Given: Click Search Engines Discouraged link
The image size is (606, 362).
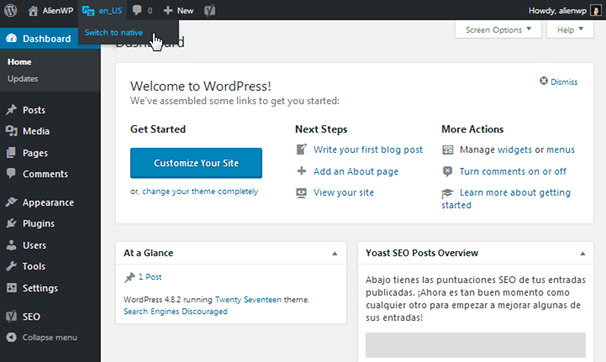Looking at the screenshot, I should [x=175, y=311].
